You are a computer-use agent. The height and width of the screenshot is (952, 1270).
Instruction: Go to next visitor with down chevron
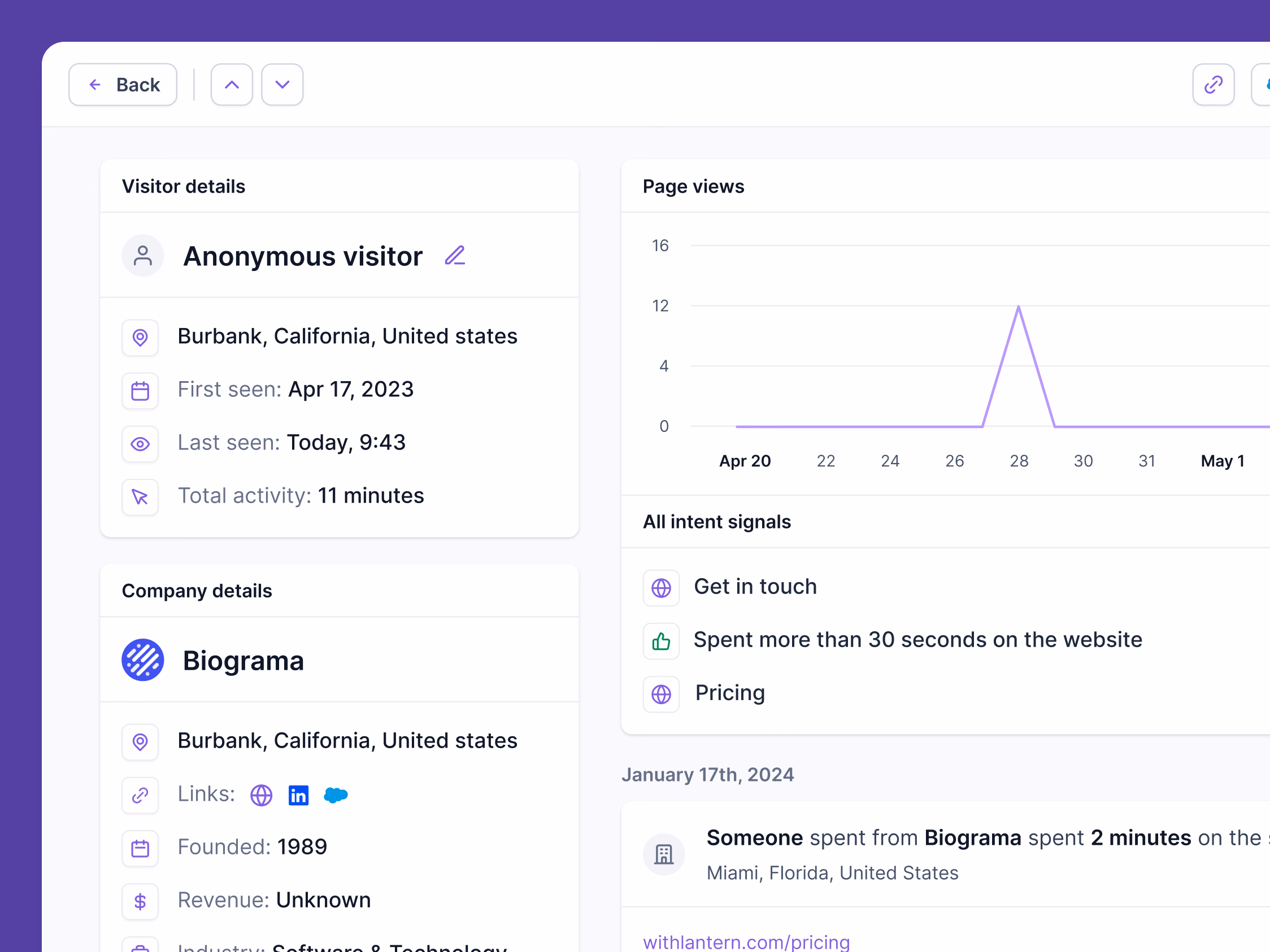point(282,84)
